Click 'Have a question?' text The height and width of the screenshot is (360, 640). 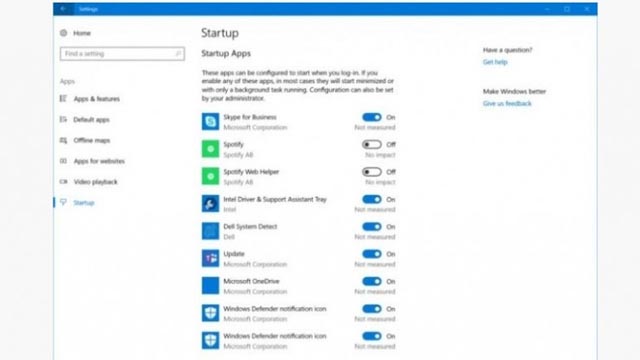coord(508,50)
